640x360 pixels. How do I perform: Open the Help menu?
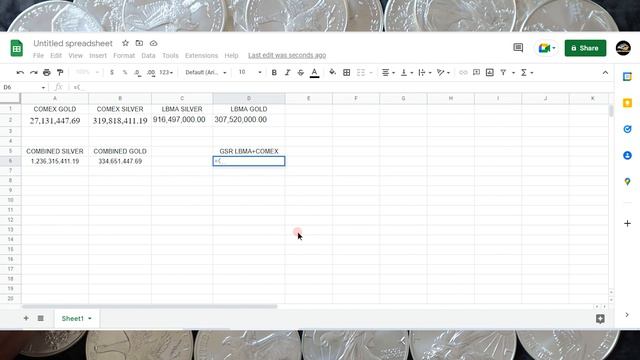[231, 56]
